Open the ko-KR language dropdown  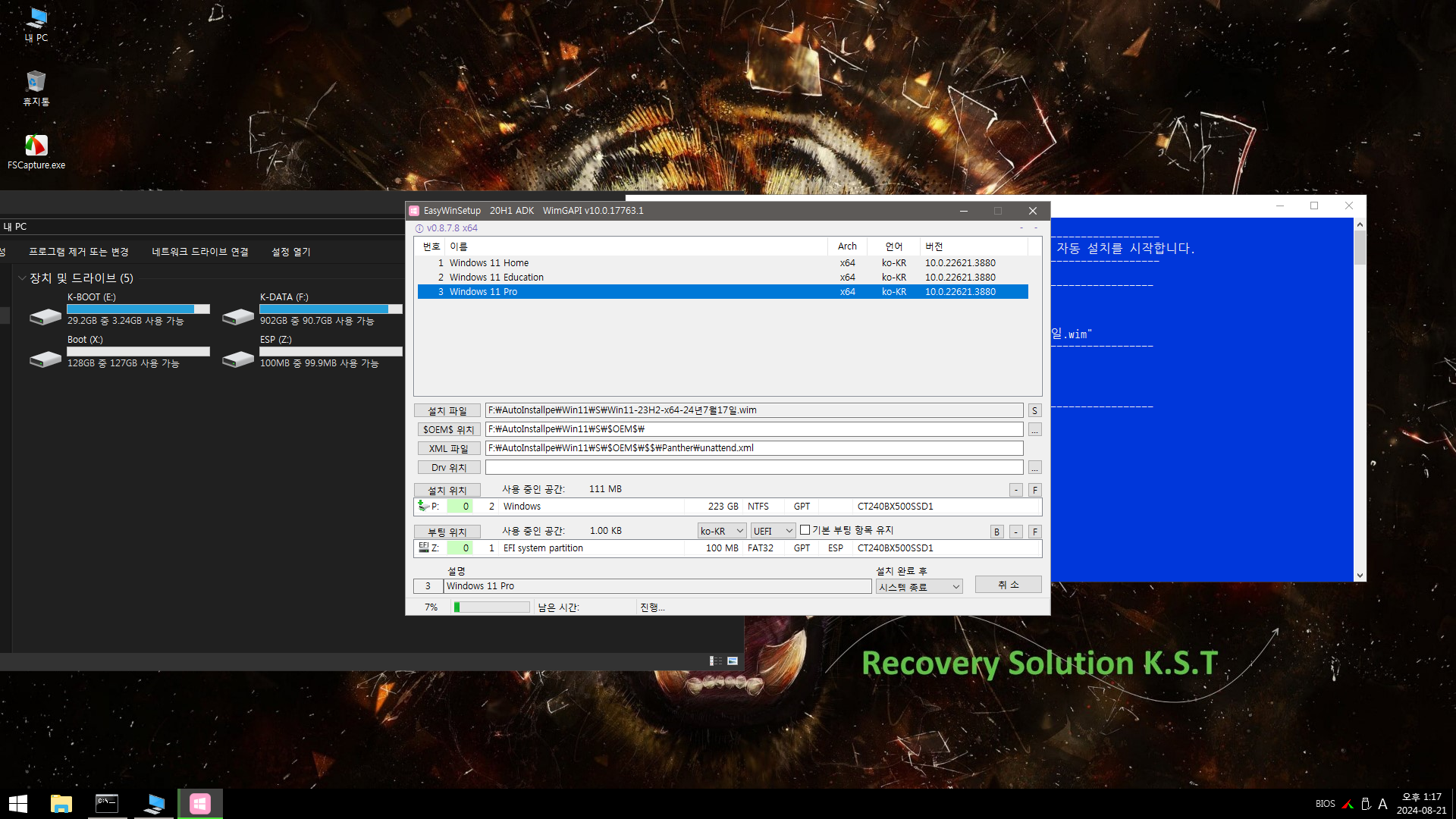[722, 531]
